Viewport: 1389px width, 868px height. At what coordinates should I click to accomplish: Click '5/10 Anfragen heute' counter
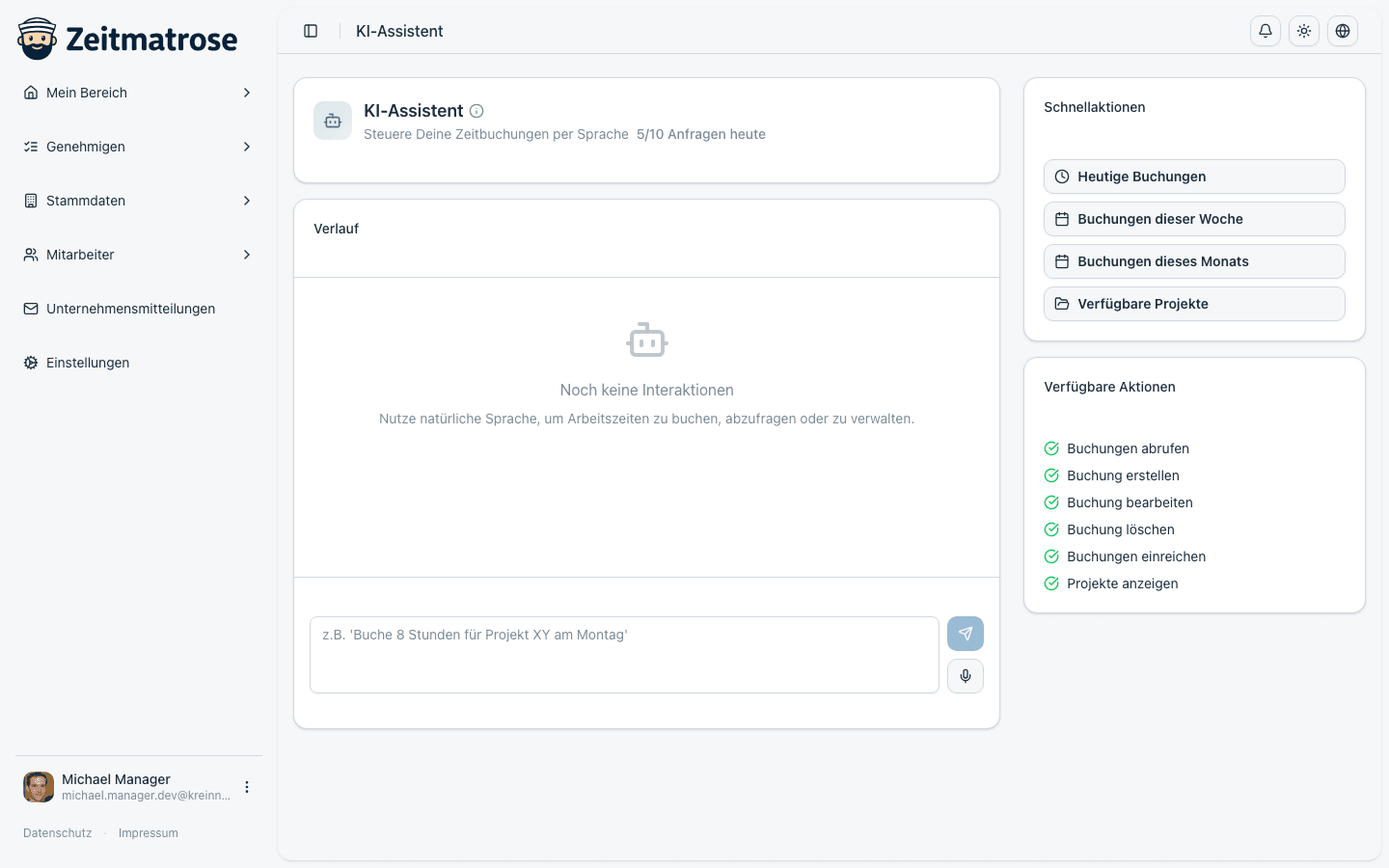(x=701, y=134)
